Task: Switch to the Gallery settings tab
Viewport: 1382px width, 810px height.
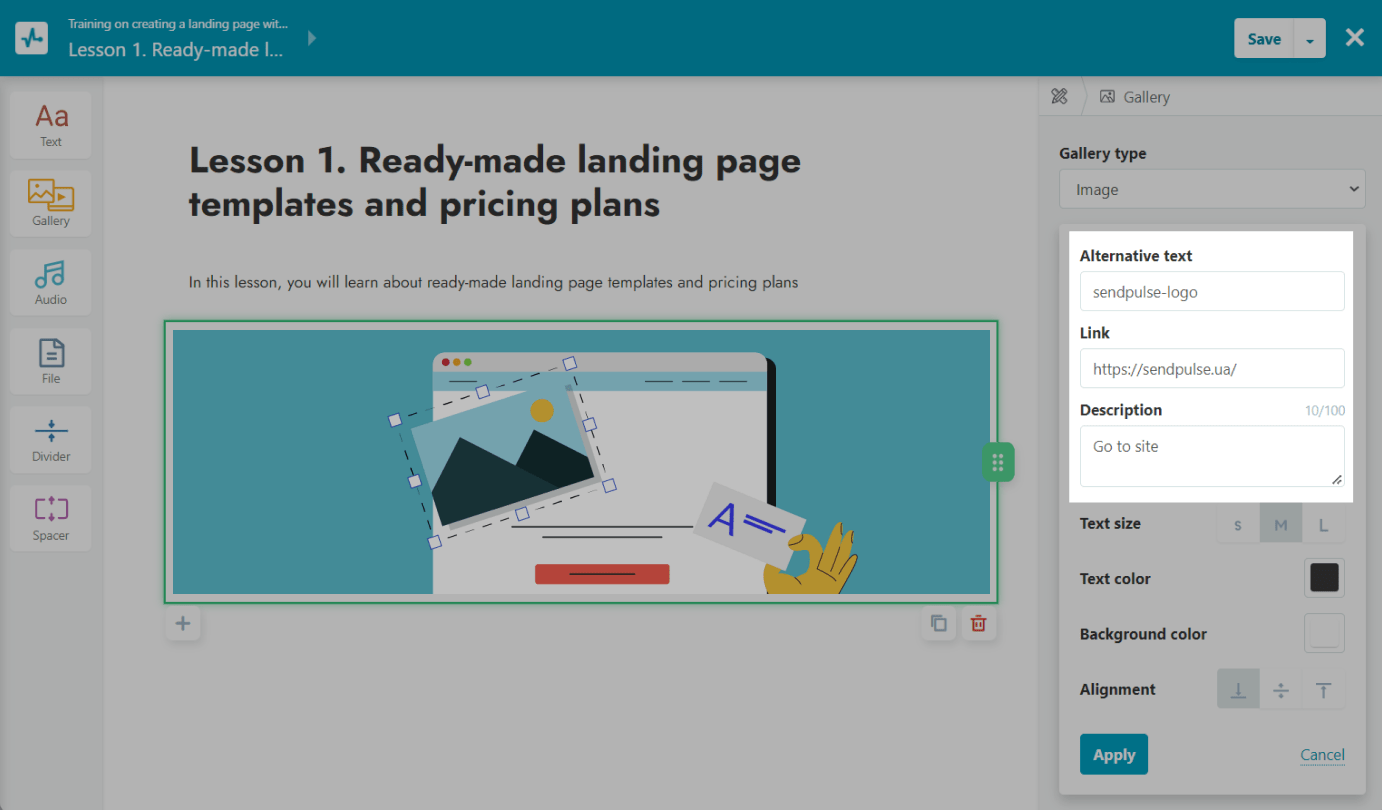Action: [x=1135, y=97]
